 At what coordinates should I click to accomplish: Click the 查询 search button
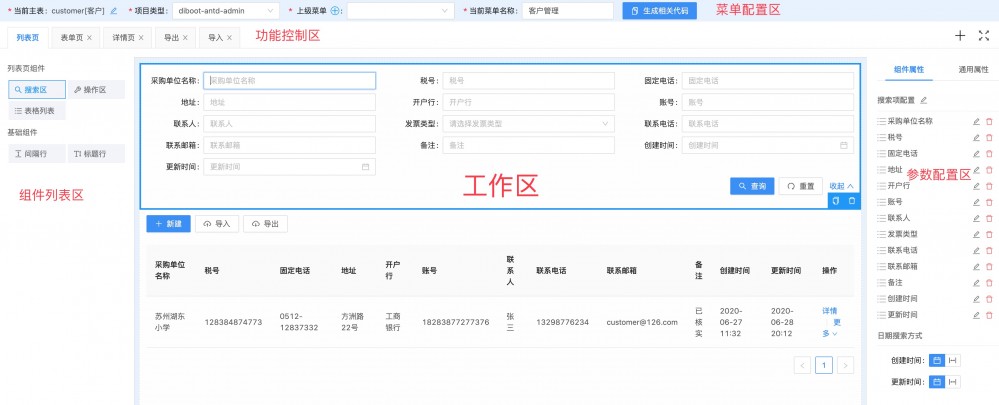pos(752,186)
